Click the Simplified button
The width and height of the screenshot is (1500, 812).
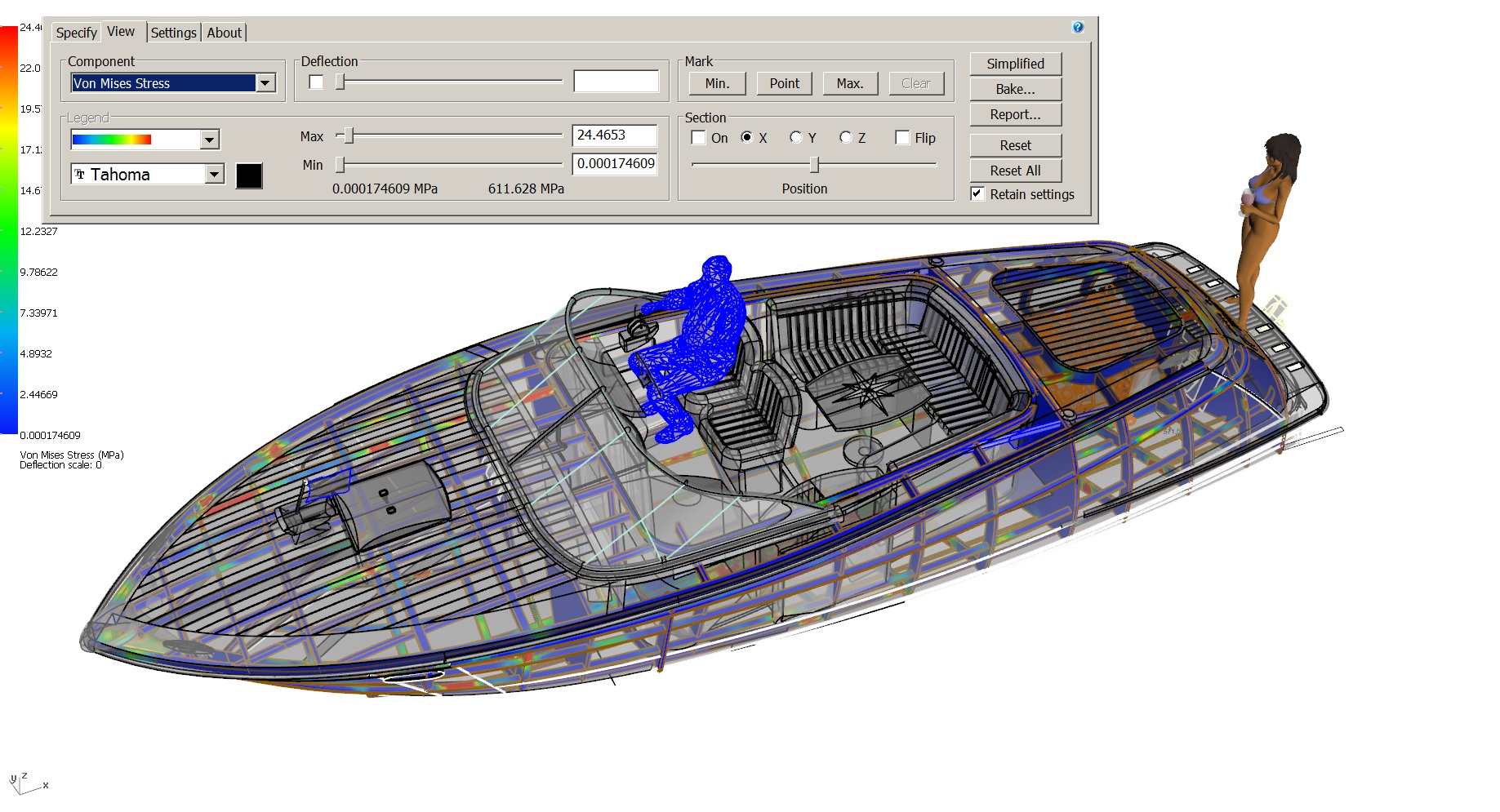coord(1015,64)
